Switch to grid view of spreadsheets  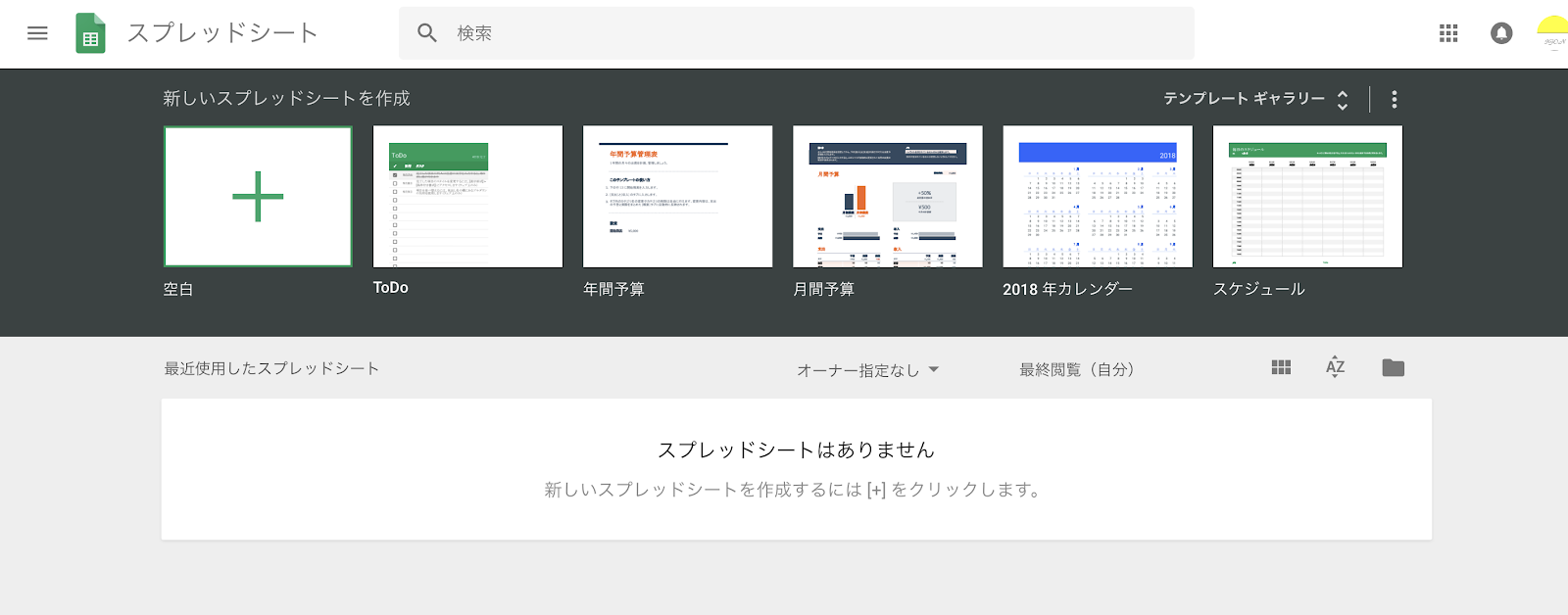(x=1281, y=368)
